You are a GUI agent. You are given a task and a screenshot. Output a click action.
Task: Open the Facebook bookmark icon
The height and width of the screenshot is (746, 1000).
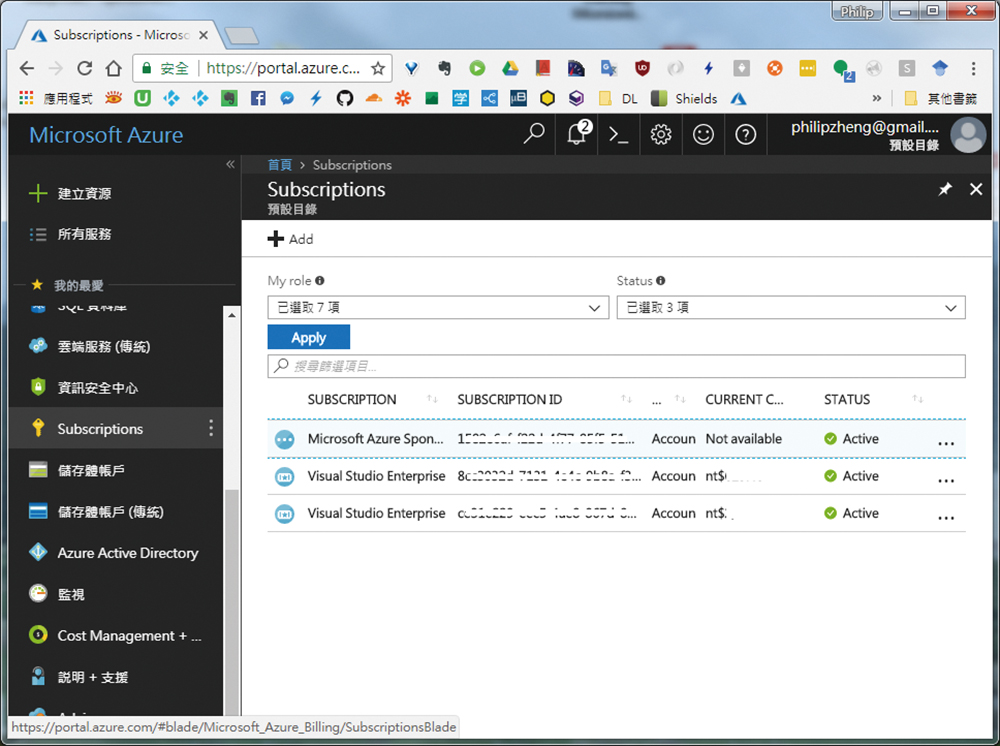tap(258, 98)
